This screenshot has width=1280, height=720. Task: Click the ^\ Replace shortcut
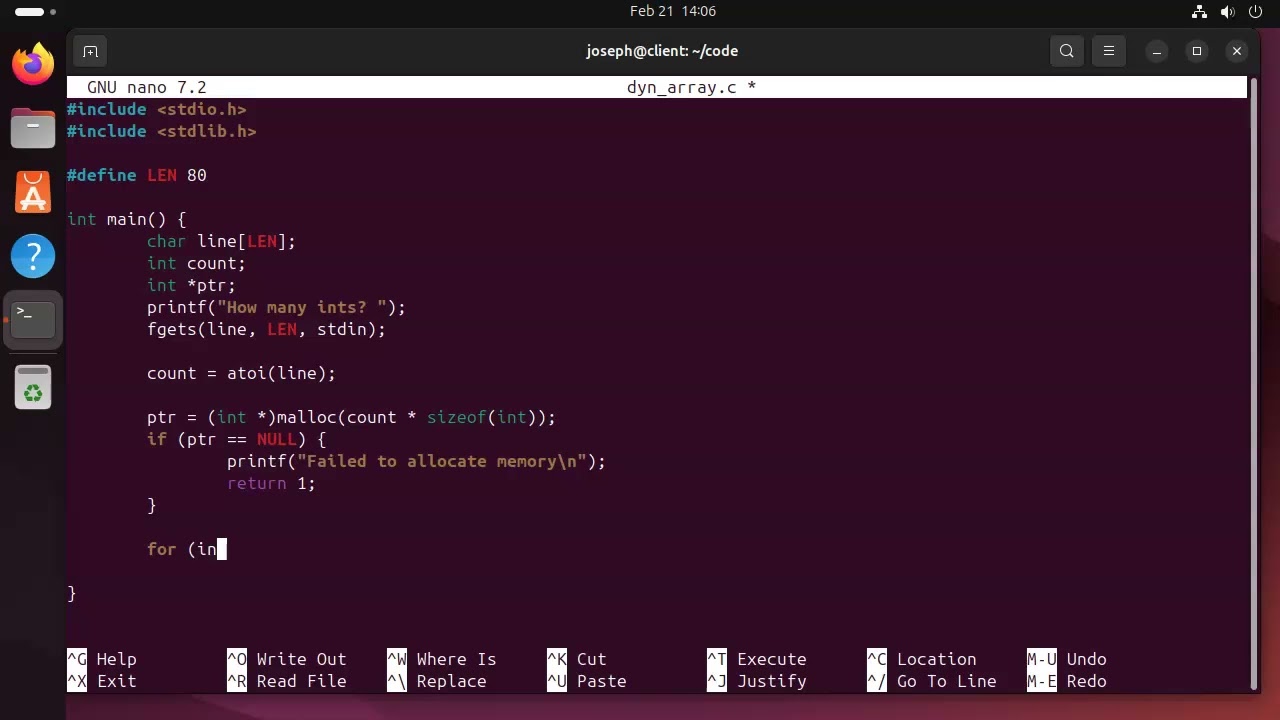coord(437,681)
